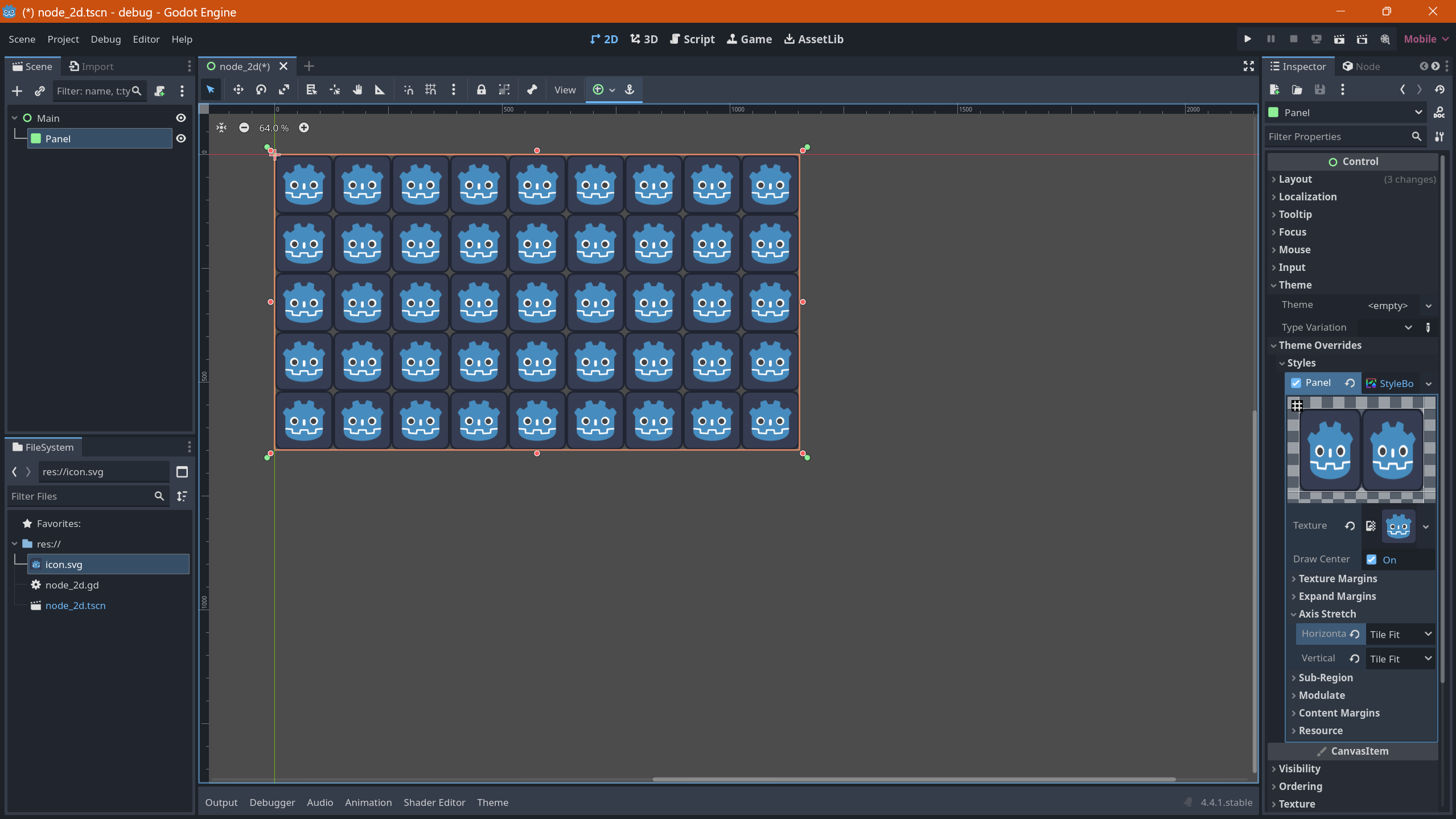
Task: Click the horizontal viewport scrollbar
Action: (x=914, y=779)
